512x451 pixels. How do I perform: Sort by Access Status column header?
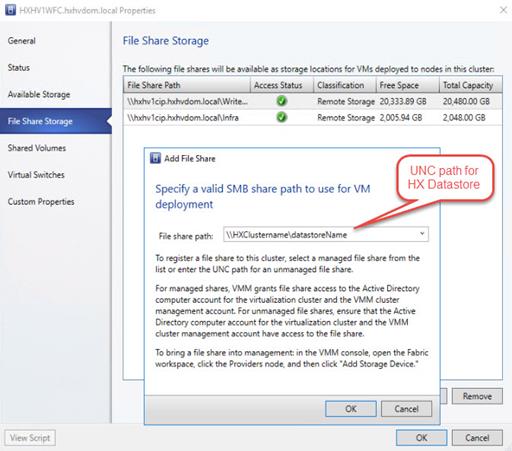click(x=282, y=85)
